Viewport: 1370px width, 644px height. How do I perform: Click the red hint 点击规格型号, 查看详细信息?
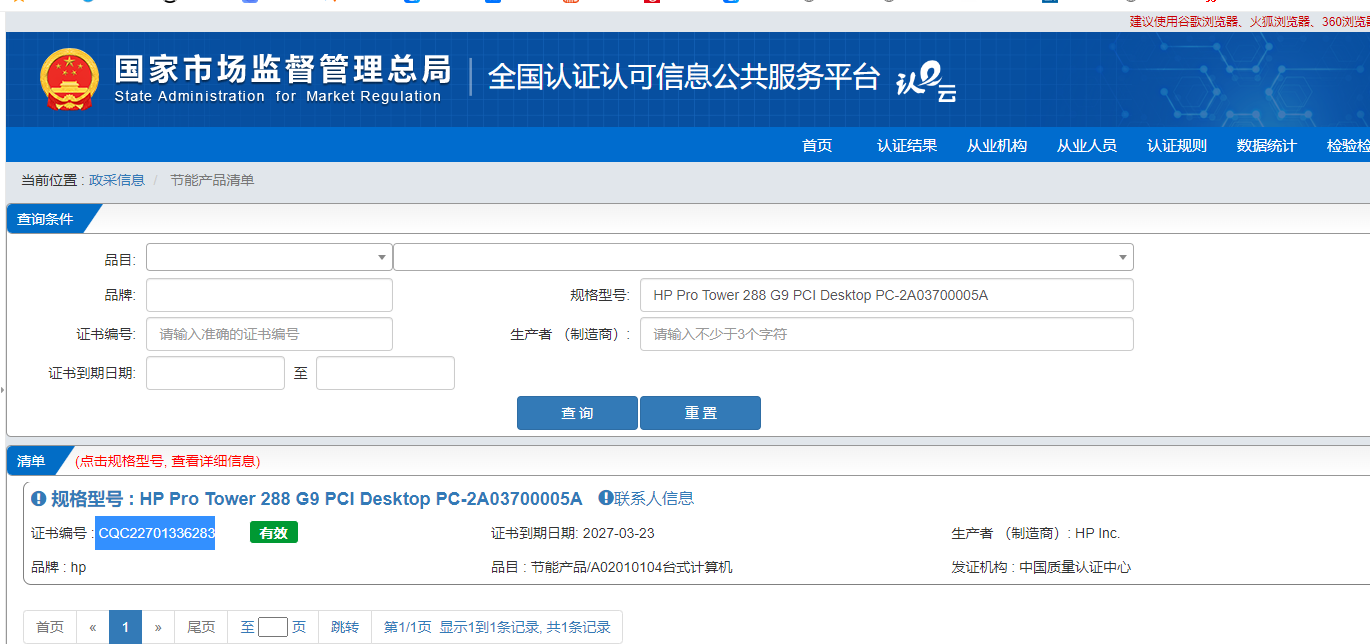pyautogui.click(x=168, y=461)
